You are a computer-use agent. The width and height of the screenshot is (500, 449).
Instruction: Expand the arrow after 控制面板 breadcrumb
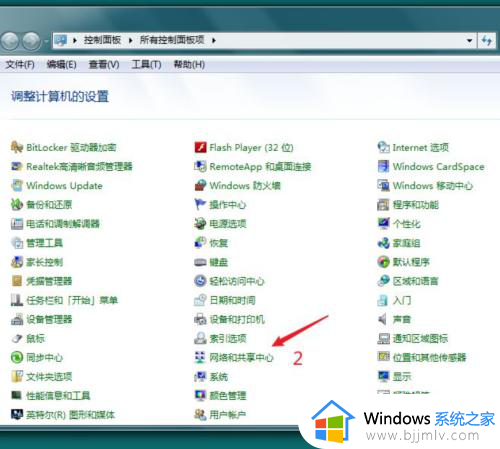pyautogui.click(x=131, y=41)
